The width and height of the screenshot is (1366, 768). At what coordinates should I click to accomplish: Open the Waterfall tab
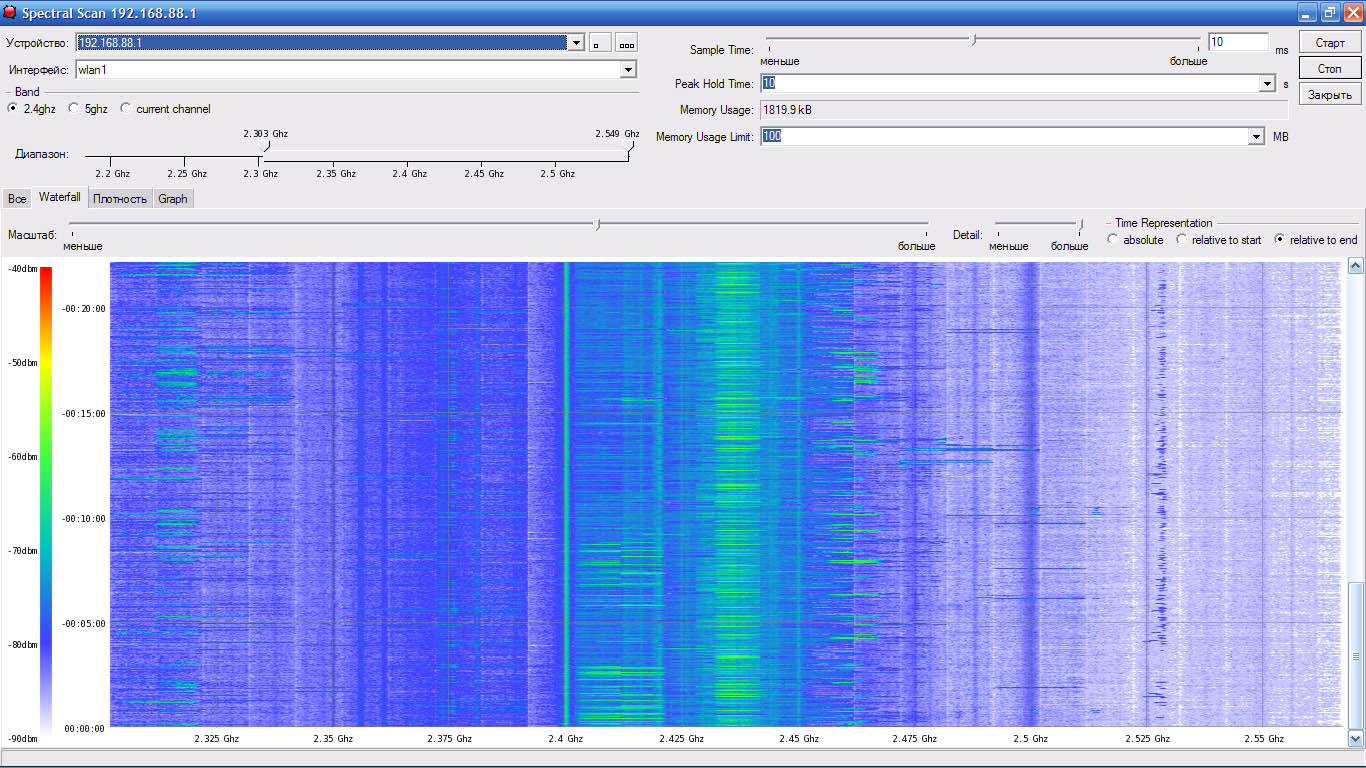(x=60, y=197)
